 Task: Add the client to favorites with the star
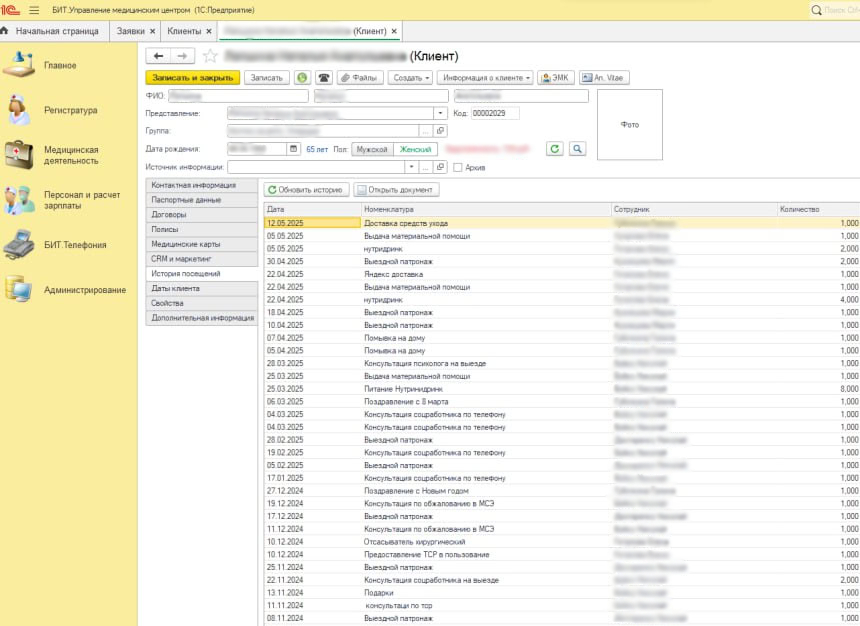point(210,55)
